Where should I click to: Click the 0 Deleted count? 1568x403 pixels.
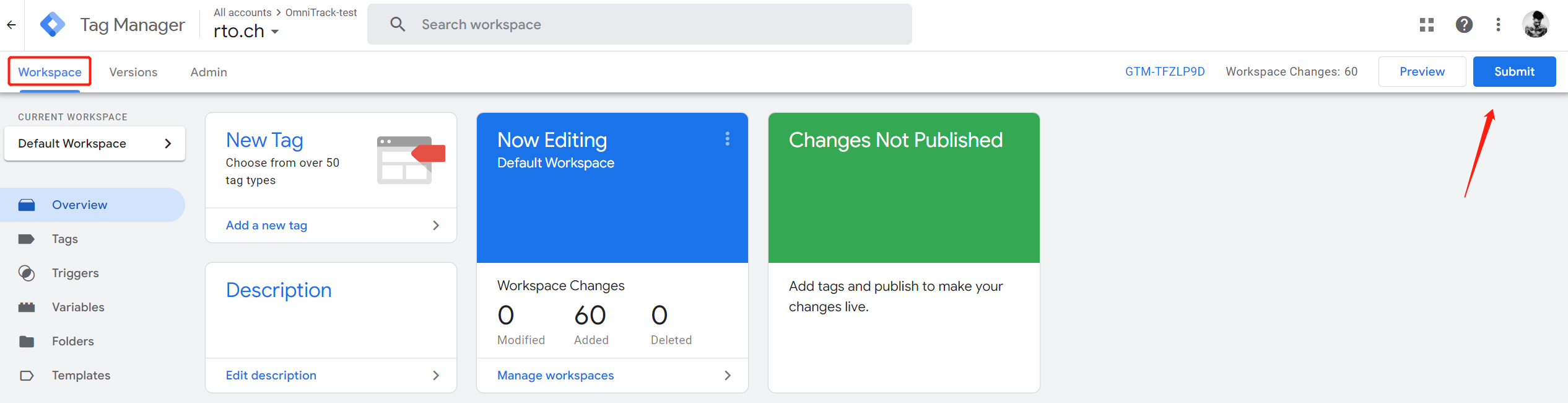coord(660,316)
